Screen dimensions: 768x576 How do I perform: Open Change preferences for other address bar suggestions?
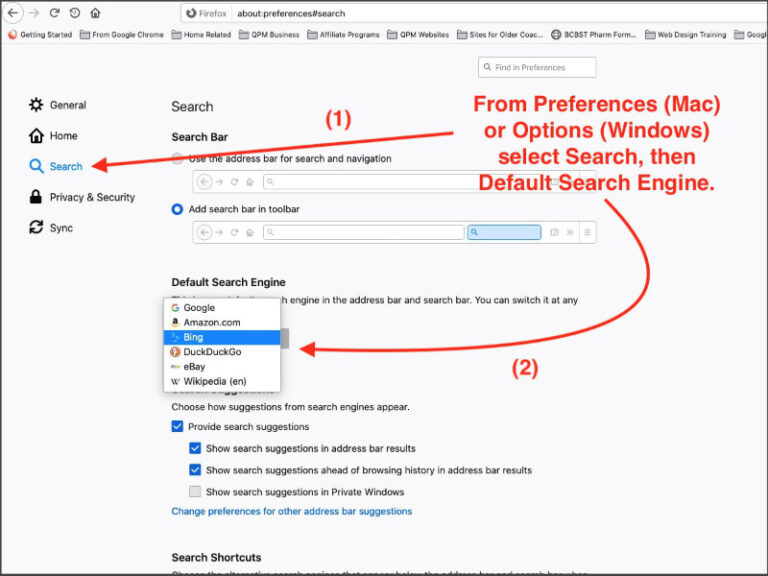coord(291,511)
